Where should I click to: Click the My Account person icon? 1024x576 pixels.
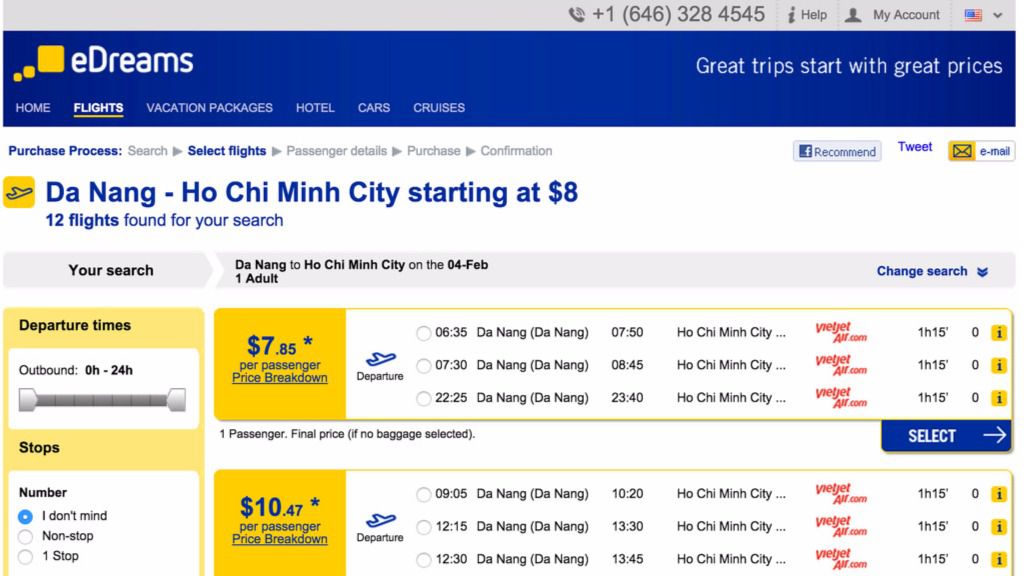(853, 15)
